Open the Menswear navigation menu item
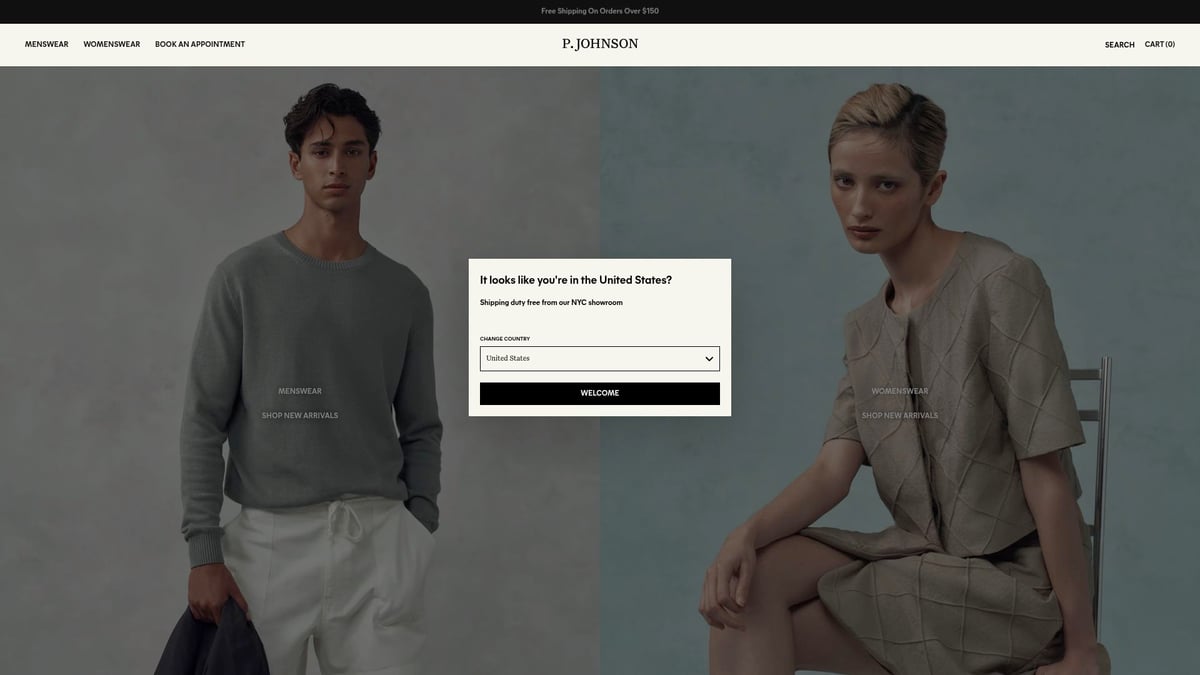The height and width of the screenshot is (675, 1200). [x=47, y=45]
